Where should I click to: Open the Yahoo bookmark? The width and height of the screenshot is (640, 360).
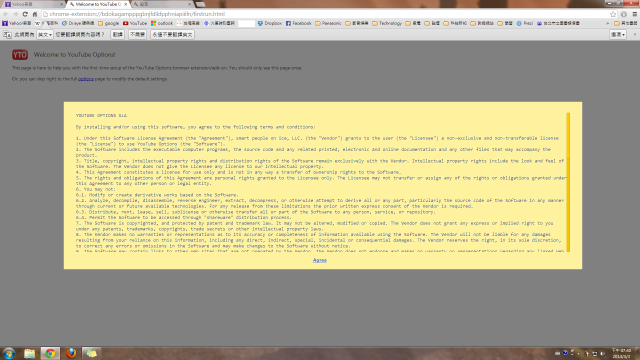click(16, 23)
